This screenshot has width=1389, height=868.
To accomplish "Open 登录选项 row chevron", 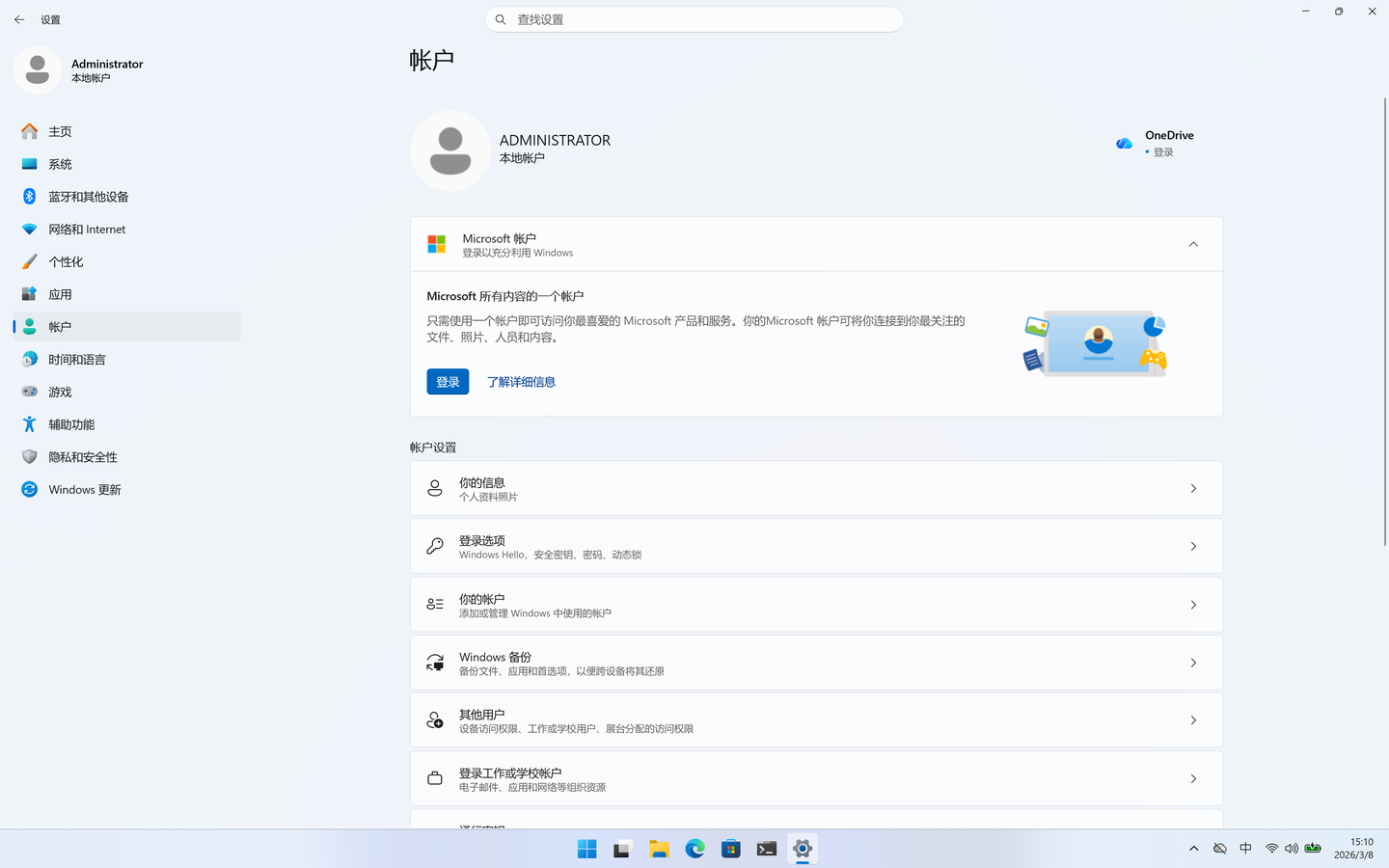I will (1193, 547).
